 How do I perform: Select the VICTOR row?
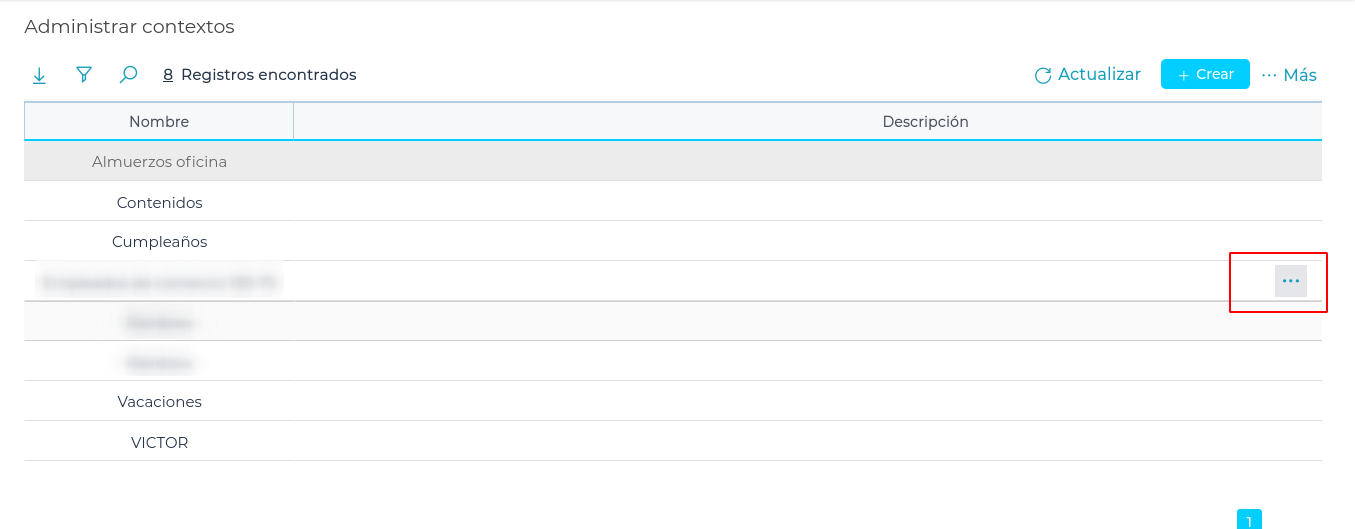coord(159,442)
